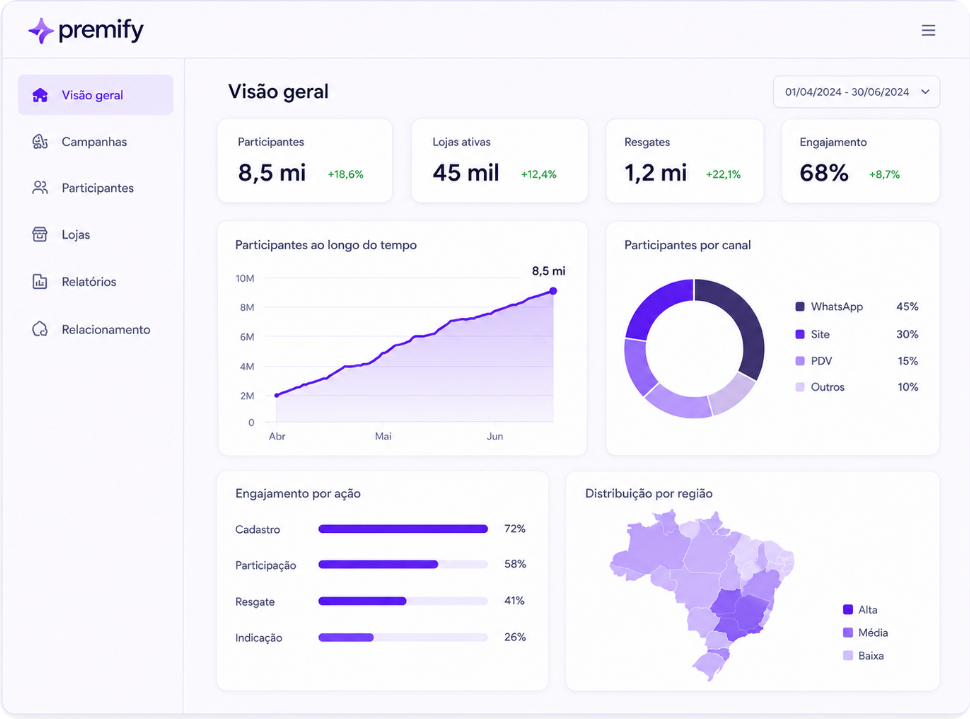
Task: Click the Jun axis label
Action: pyautogui.click(x=495, y=436)
